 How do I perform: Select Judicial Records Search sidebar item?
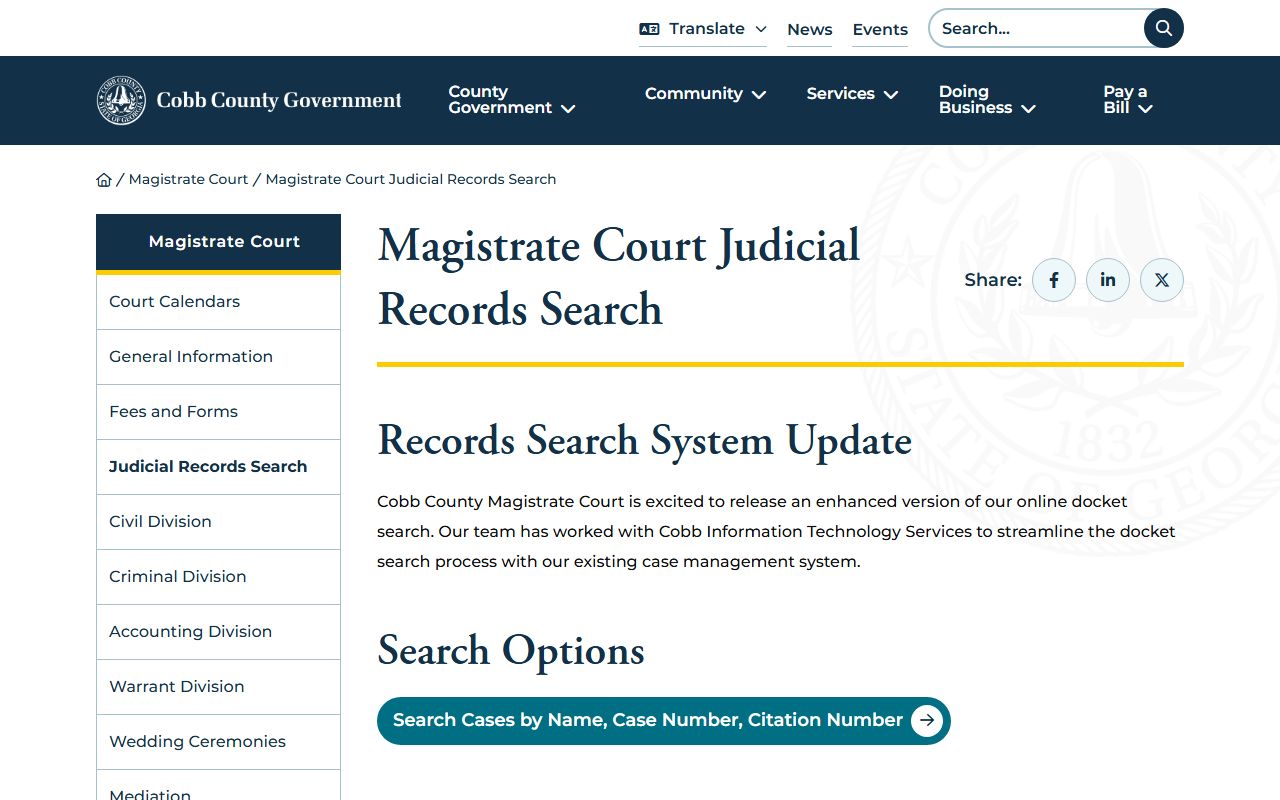click(x=218, y=467)
